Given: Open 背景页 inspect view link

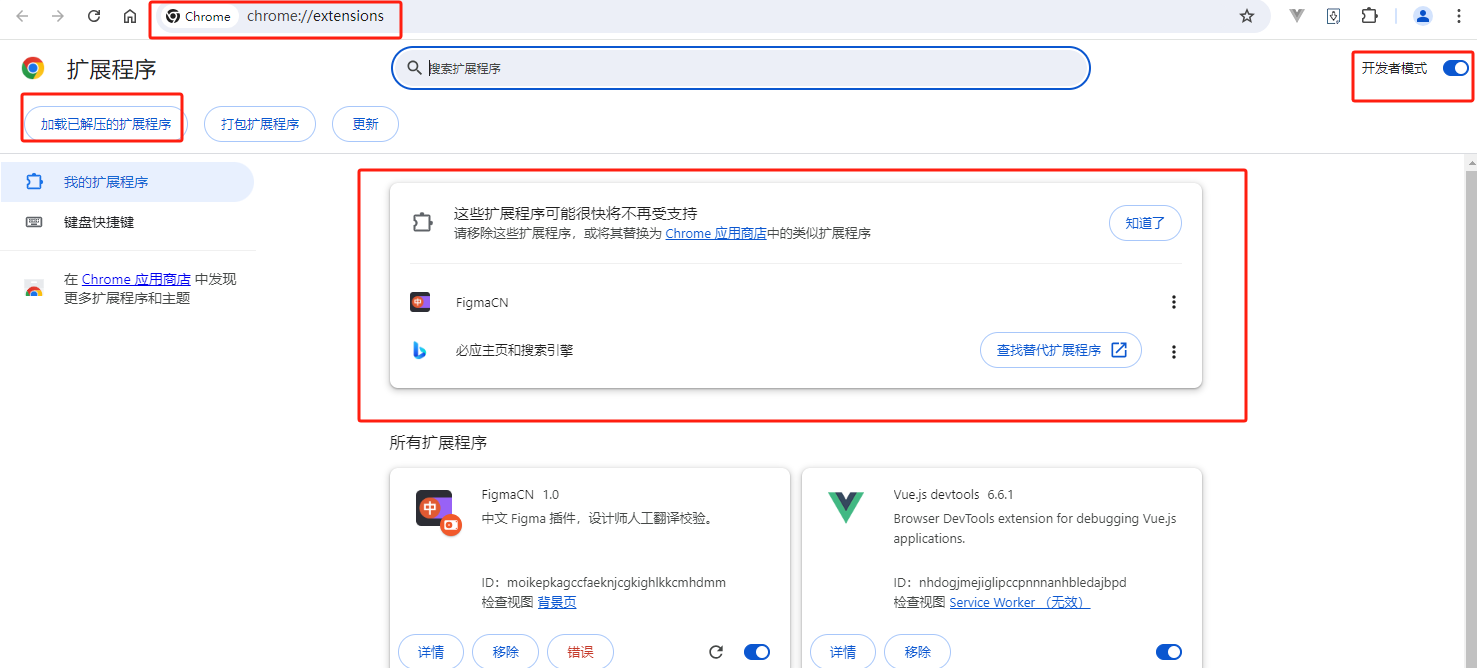Looking at the screenshot, I should (x=557, y=602).
